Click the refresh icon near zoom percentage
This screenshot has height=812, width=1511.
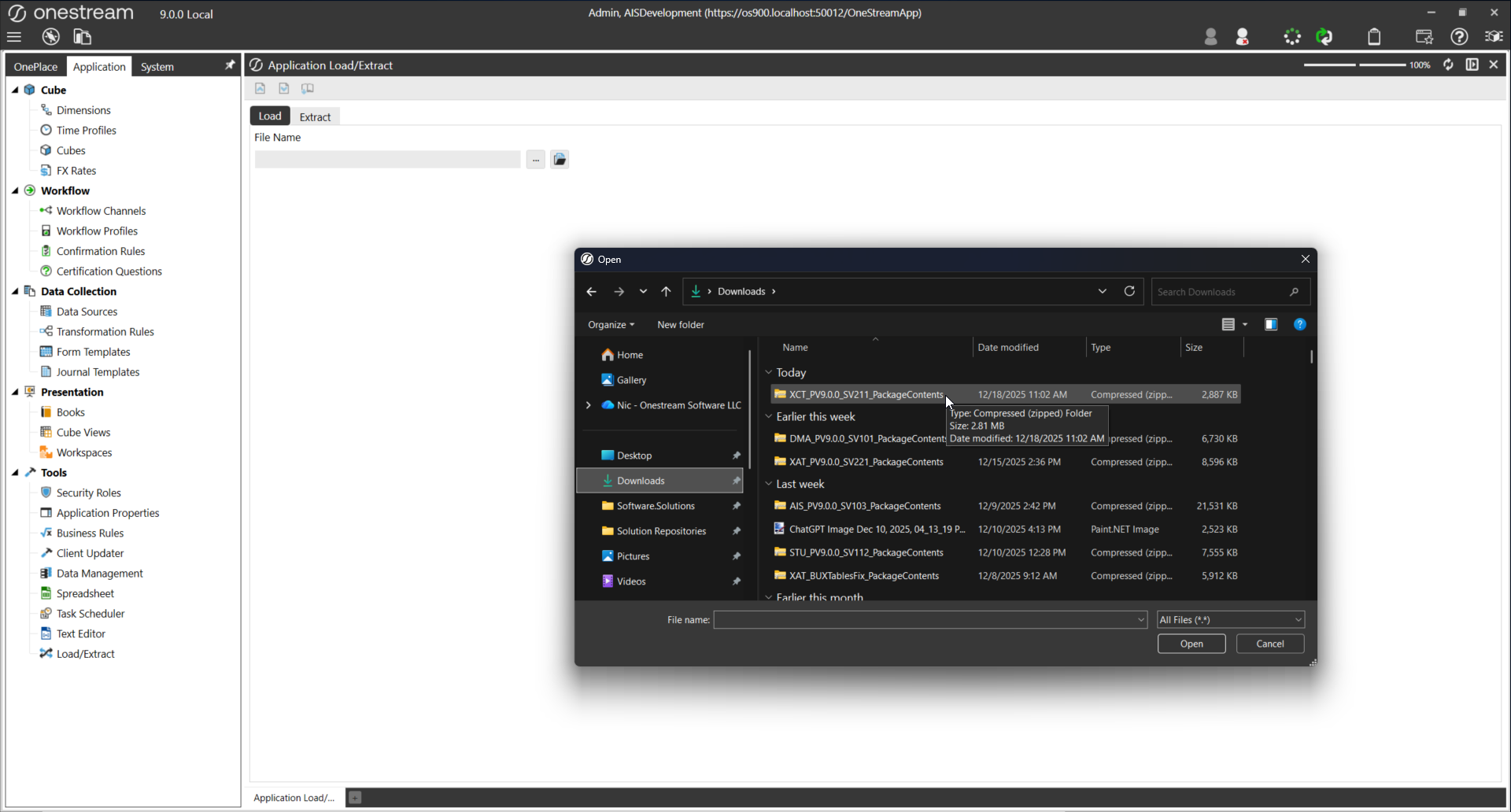[x=1448, y=65]
